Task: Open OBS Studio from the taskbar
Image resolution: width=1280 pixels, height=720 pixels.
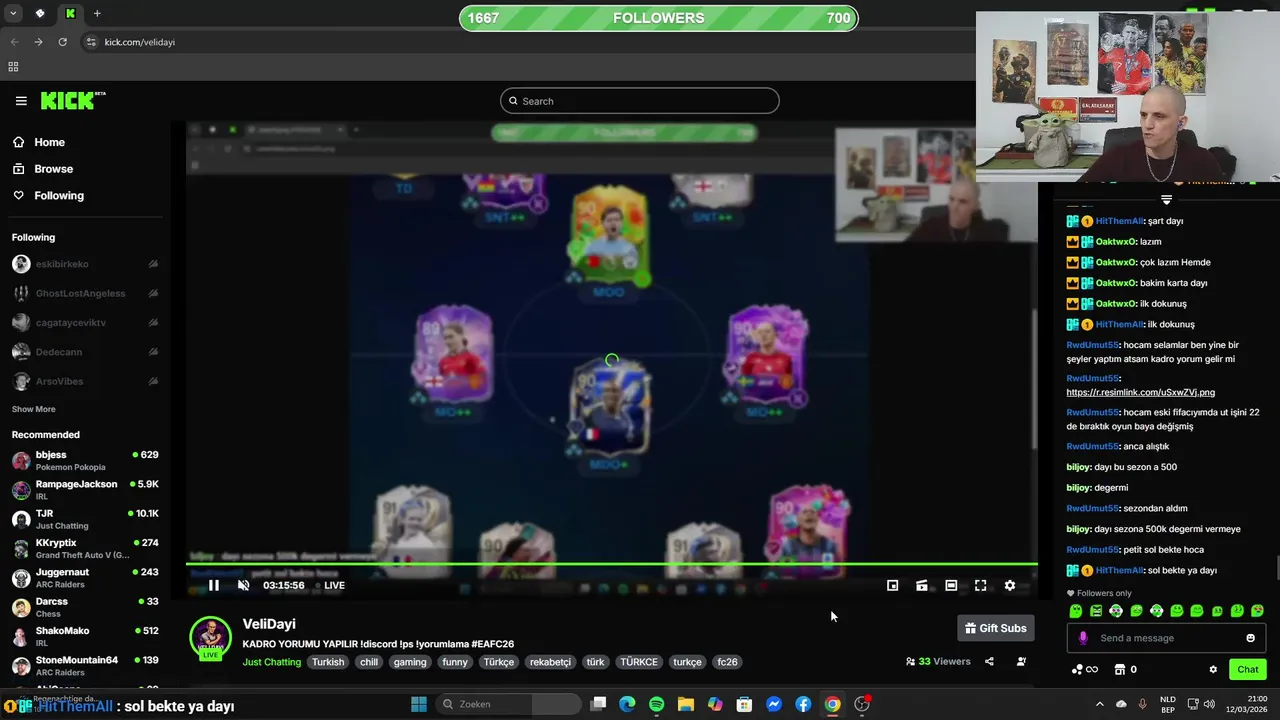Action: tap(862, 704)
